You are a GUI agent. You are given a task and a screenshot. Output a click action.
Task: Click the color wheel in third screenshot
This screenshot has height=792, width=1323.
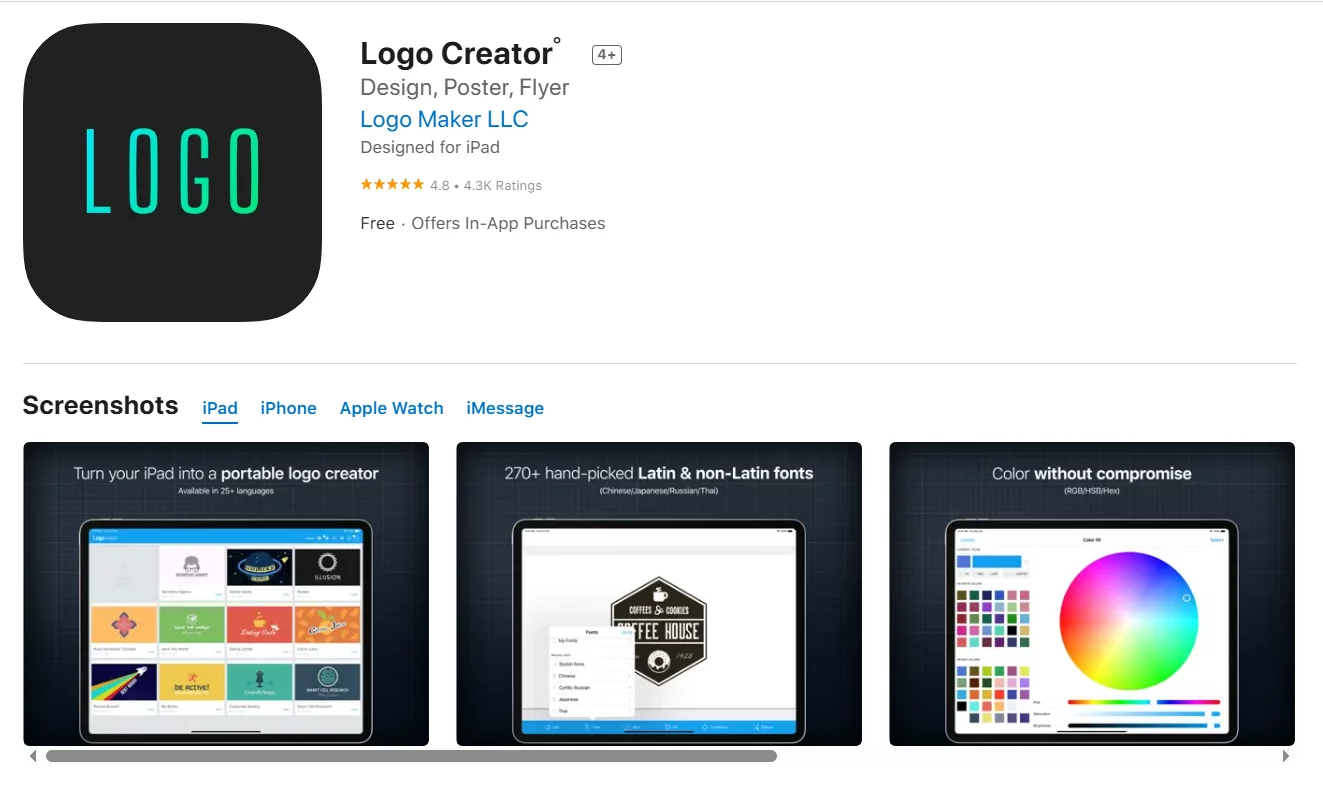click(x=1127, y=619)
